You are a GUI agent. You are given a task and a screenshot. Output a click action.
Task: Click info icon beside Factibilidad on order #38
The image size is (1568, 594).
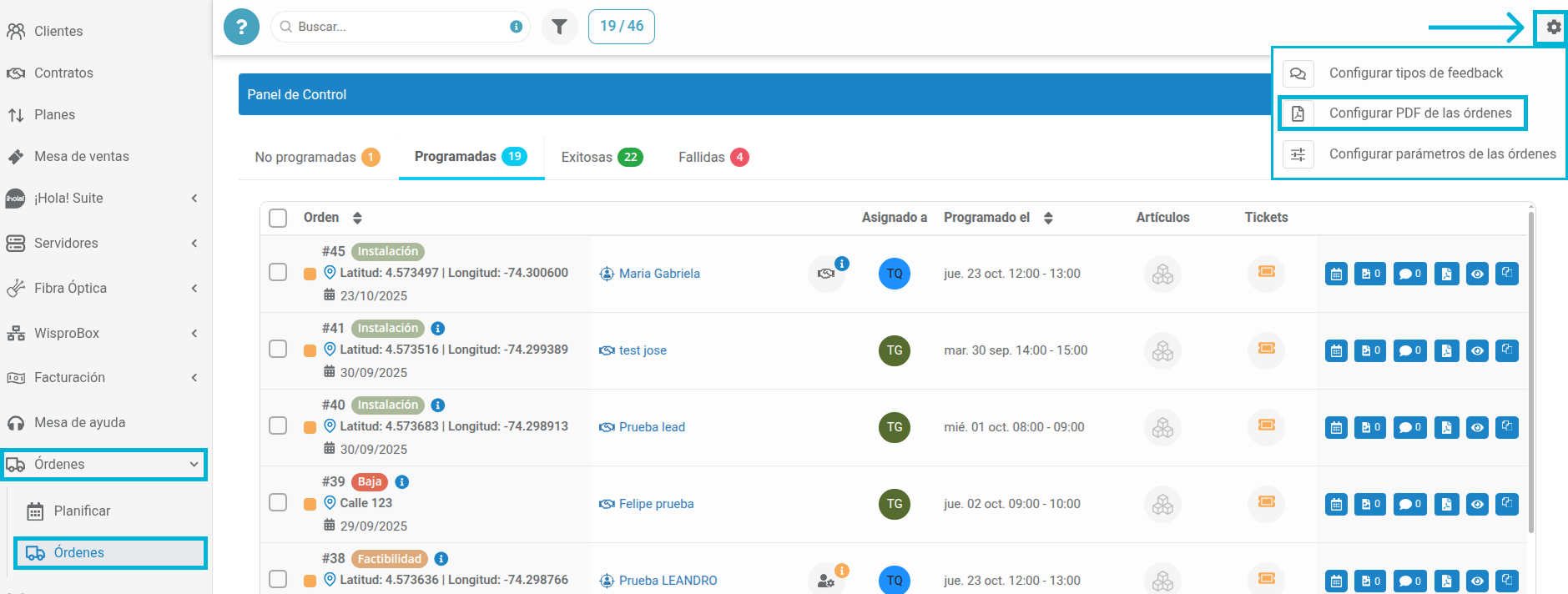click(x=441, y=559)
